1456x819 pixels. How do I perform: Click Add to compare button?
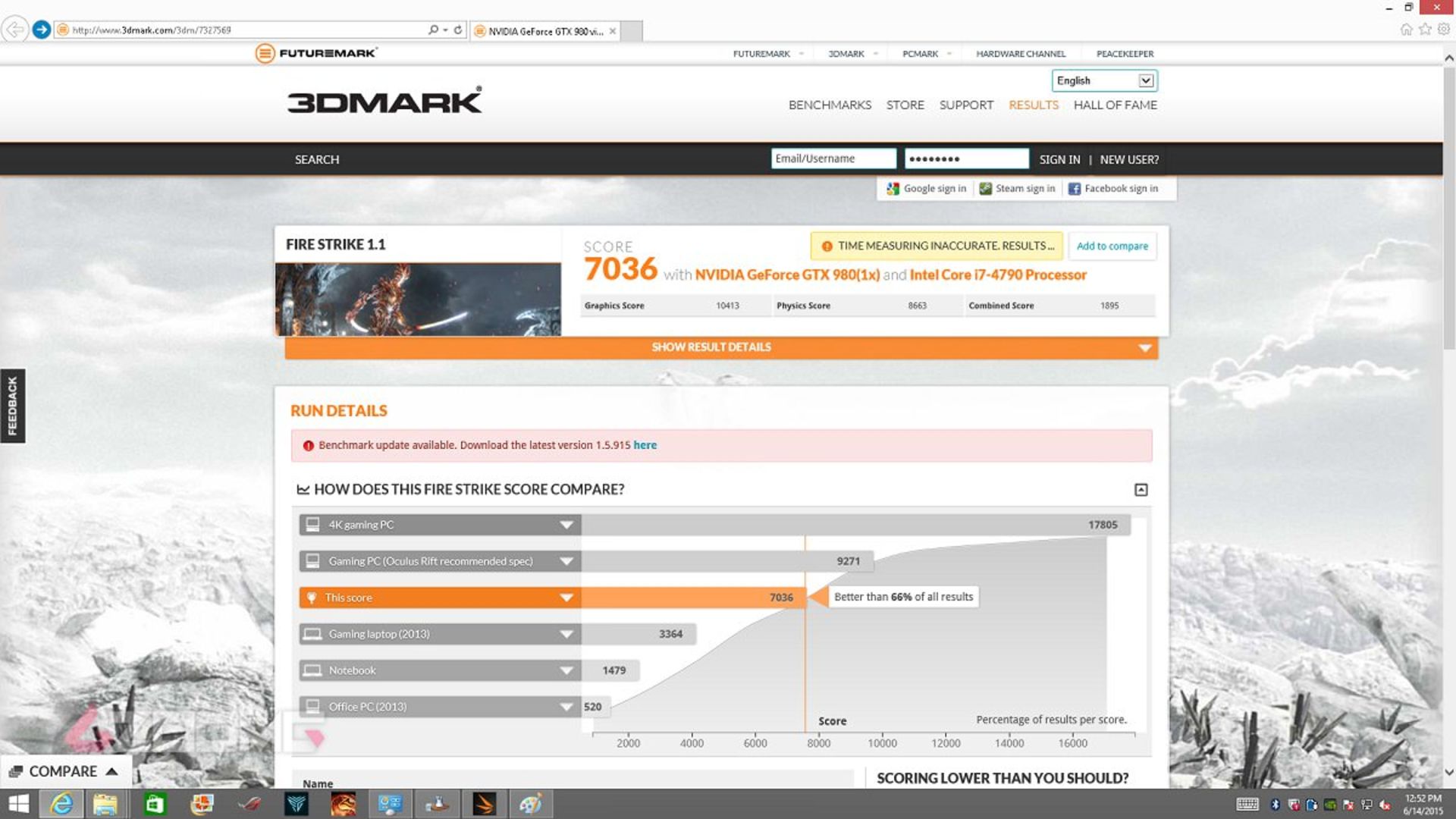[1112, 246]
